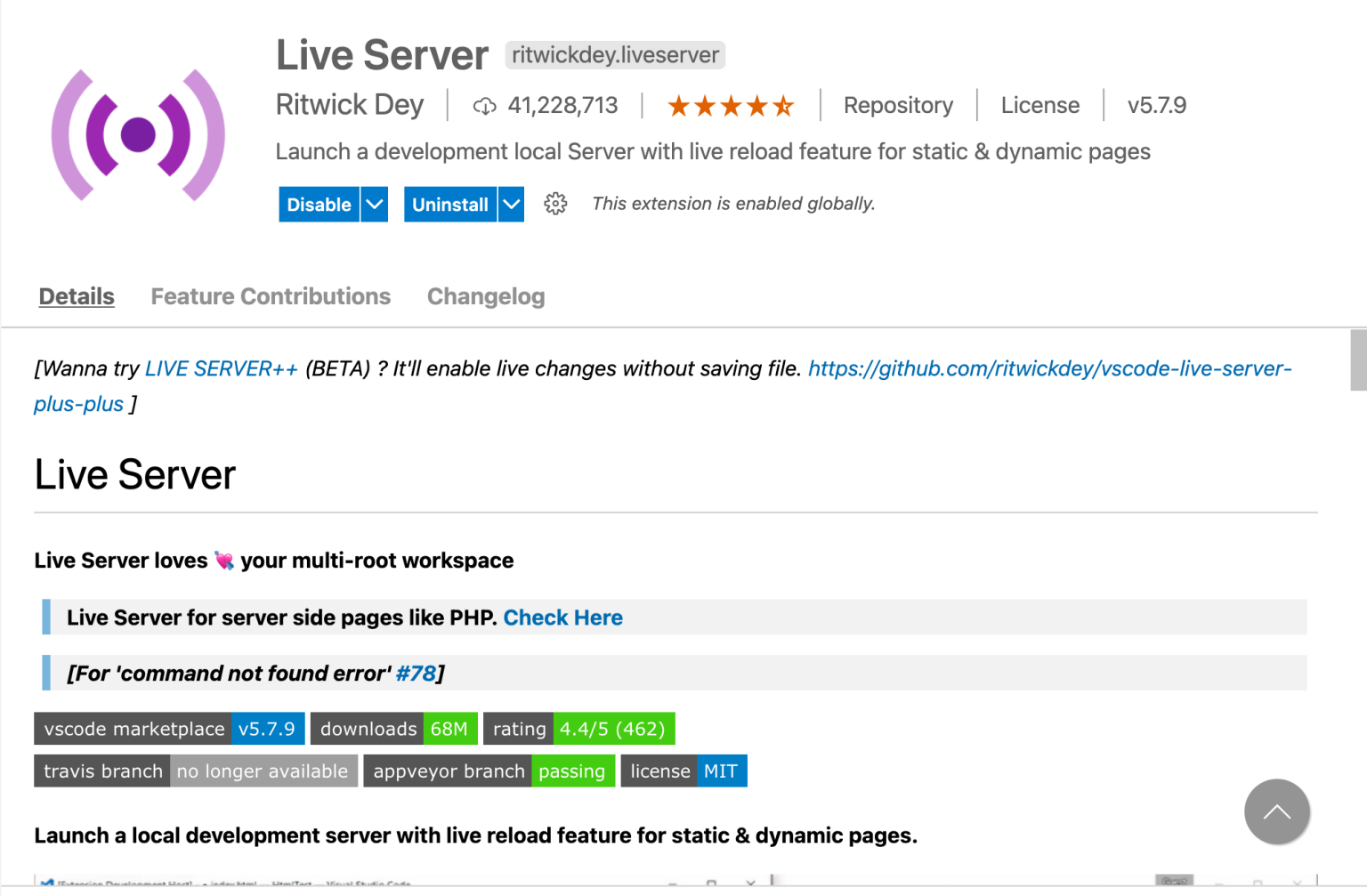Open the extension Repository link
Image resolution: width=1367 pixels, height=896 pixels.
click(898, 105)
